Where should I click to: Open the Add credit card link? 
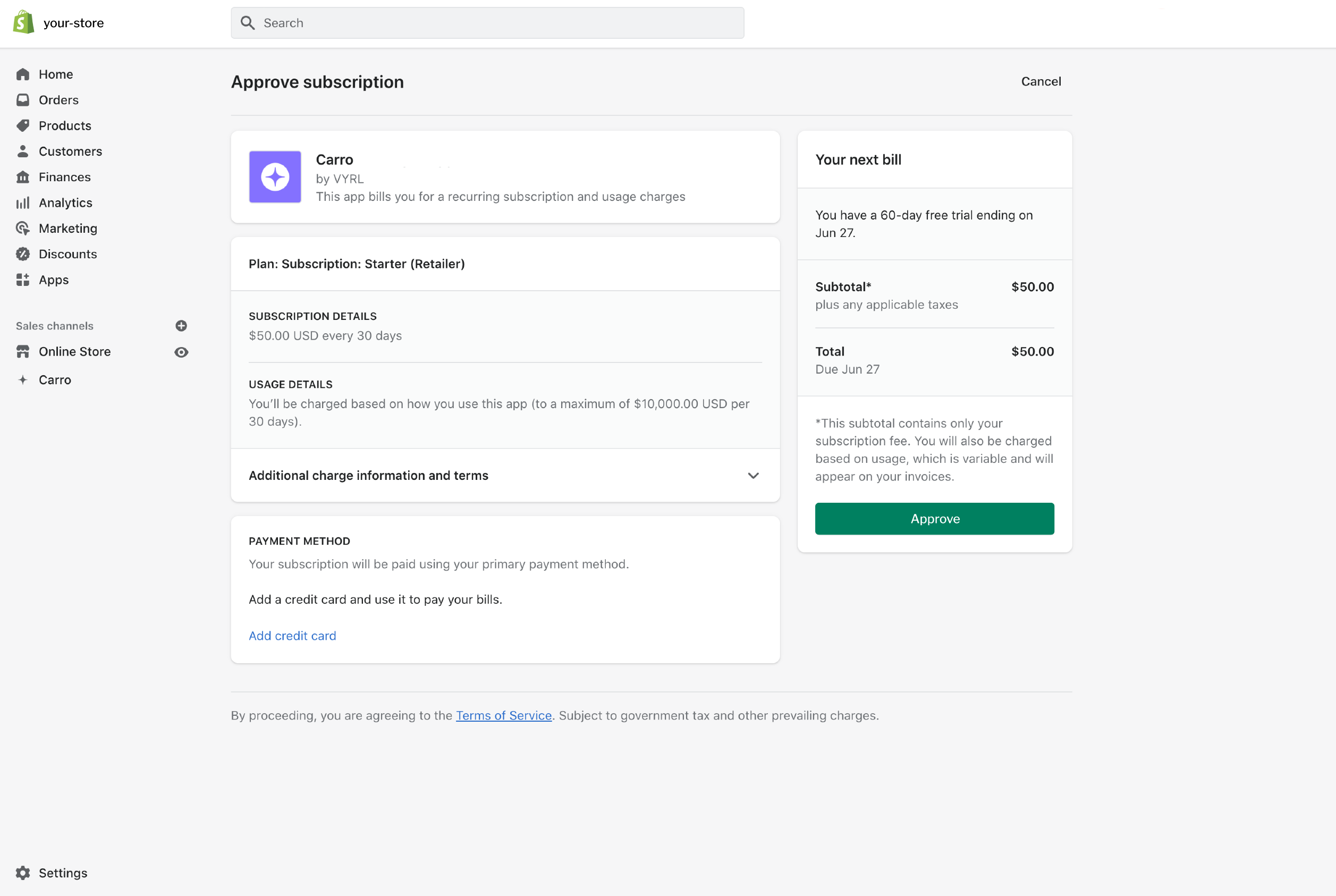tap(292, 636)
